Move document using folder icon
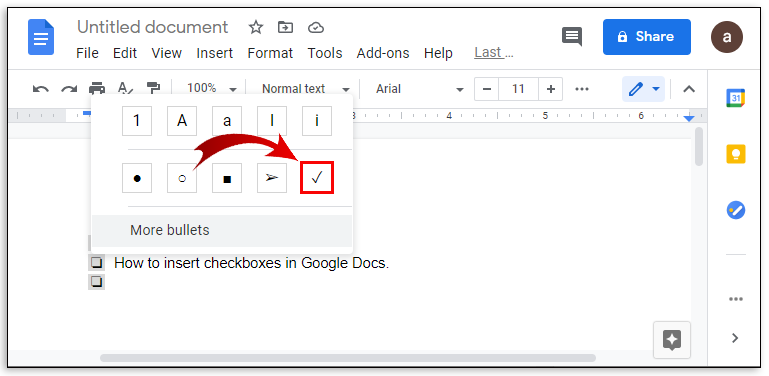The image size is (769, 376). (285, 27)
